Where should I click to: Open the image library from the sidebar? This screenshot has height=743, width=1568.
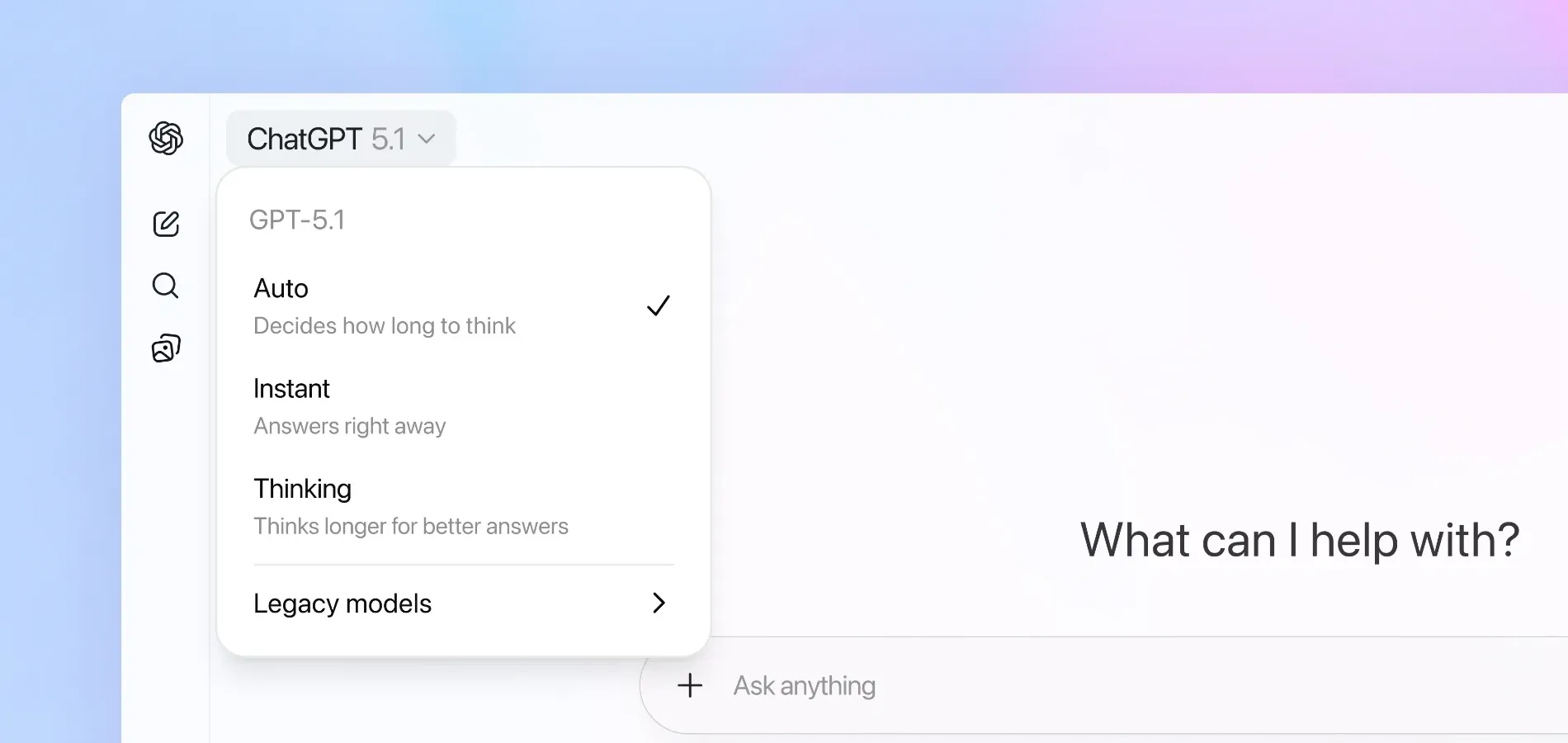[166, 348]
